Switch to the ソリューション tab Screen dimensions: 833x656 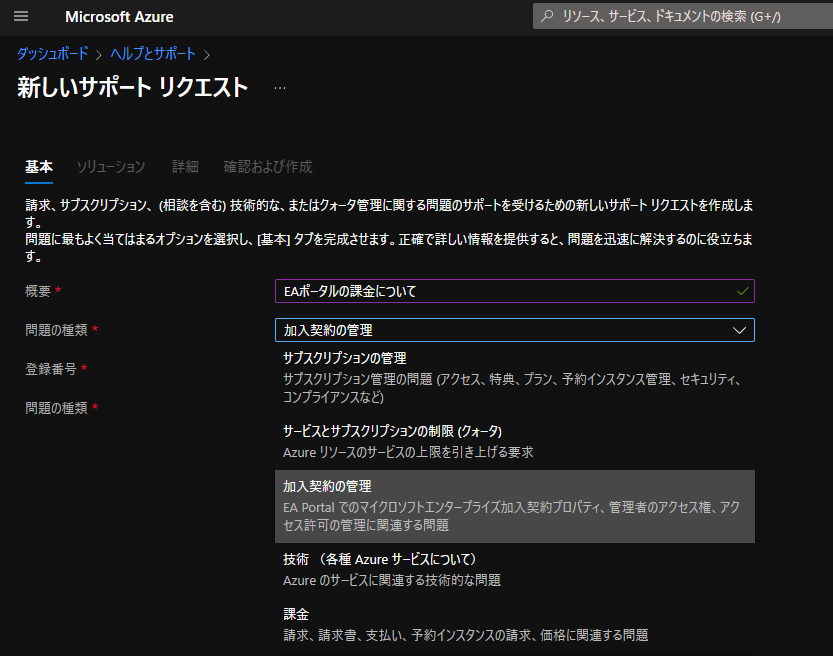tap(110, 167)
